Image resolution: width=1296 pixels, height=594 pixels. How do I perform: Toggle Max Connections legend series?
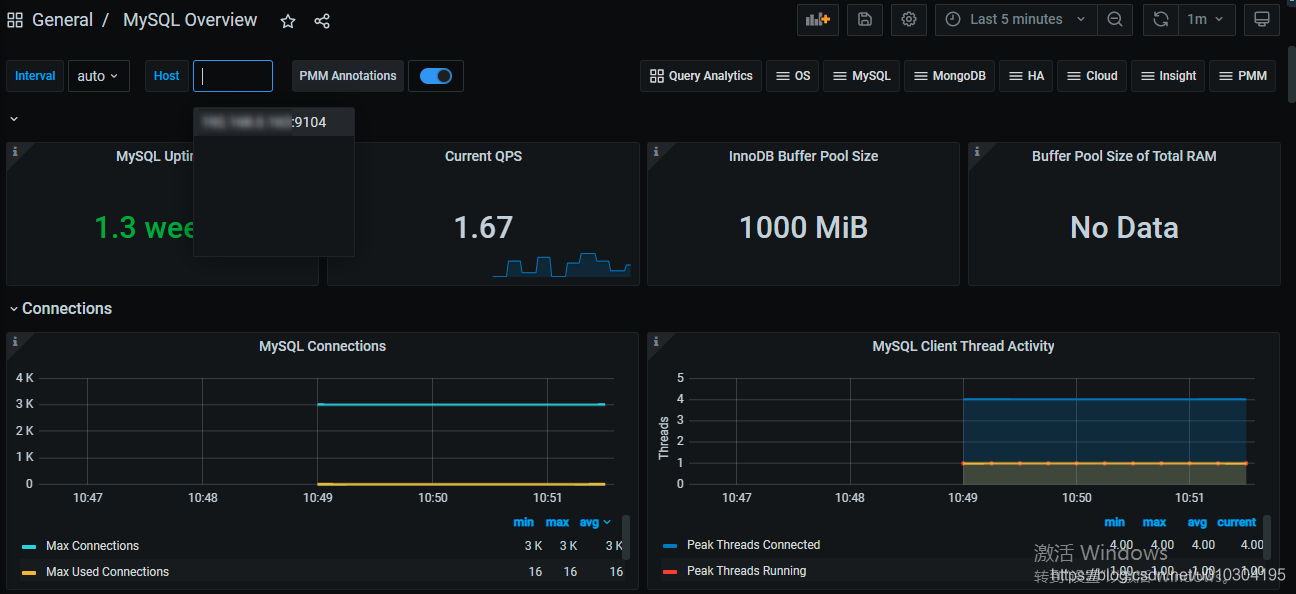pyautogui.click(x=92, y=546)
